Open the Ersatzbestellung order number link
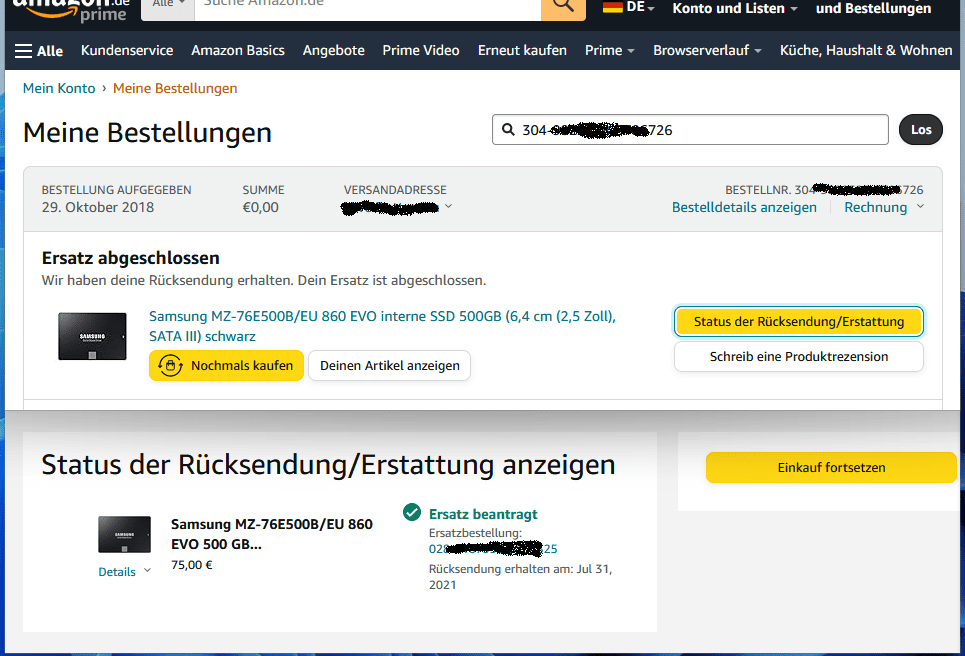 tap(493, 549)
